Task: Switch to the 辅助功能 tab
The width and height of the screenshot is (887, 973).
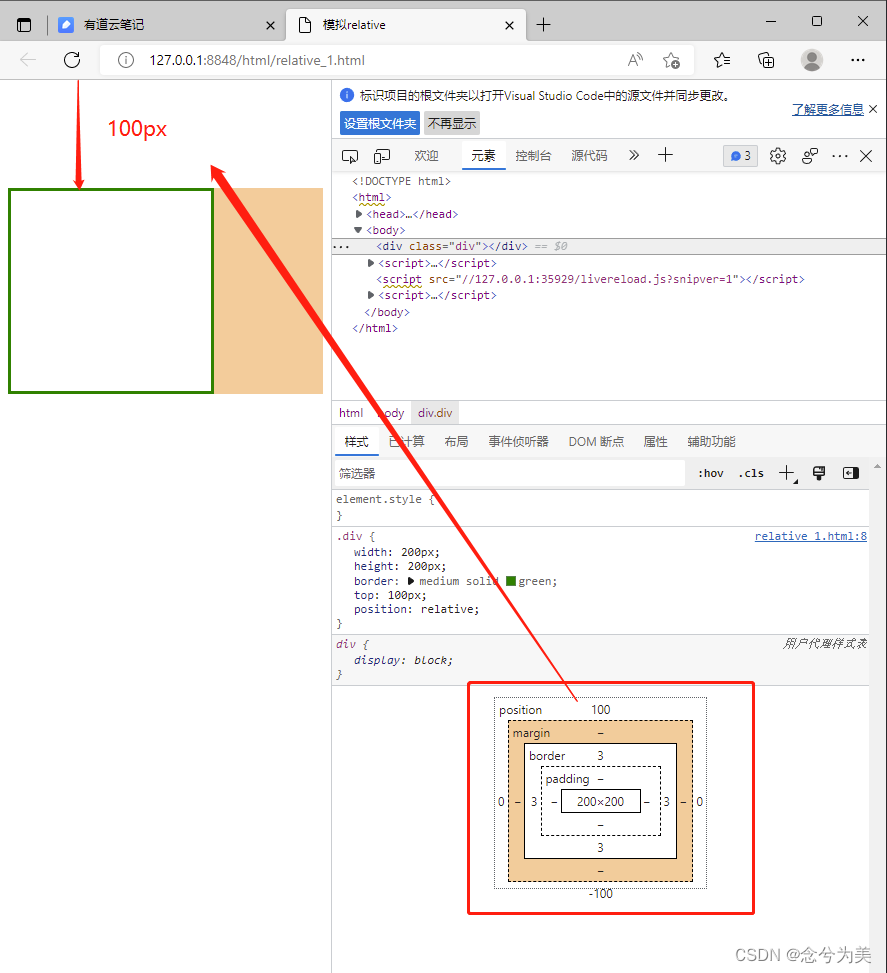Action: (711, 442)
